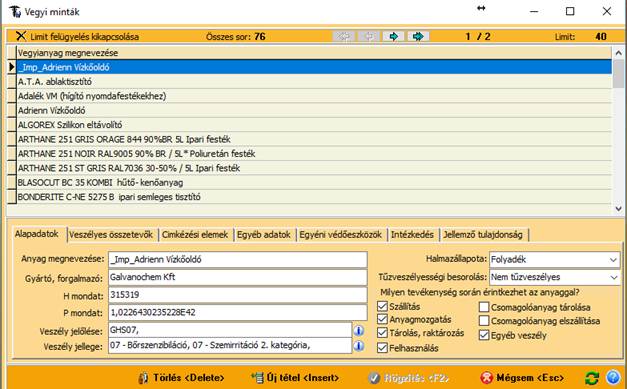Select ARTHANE 251 GRIS ORAGE 844 row
This screenshot has width=627, height=389.
314,139
